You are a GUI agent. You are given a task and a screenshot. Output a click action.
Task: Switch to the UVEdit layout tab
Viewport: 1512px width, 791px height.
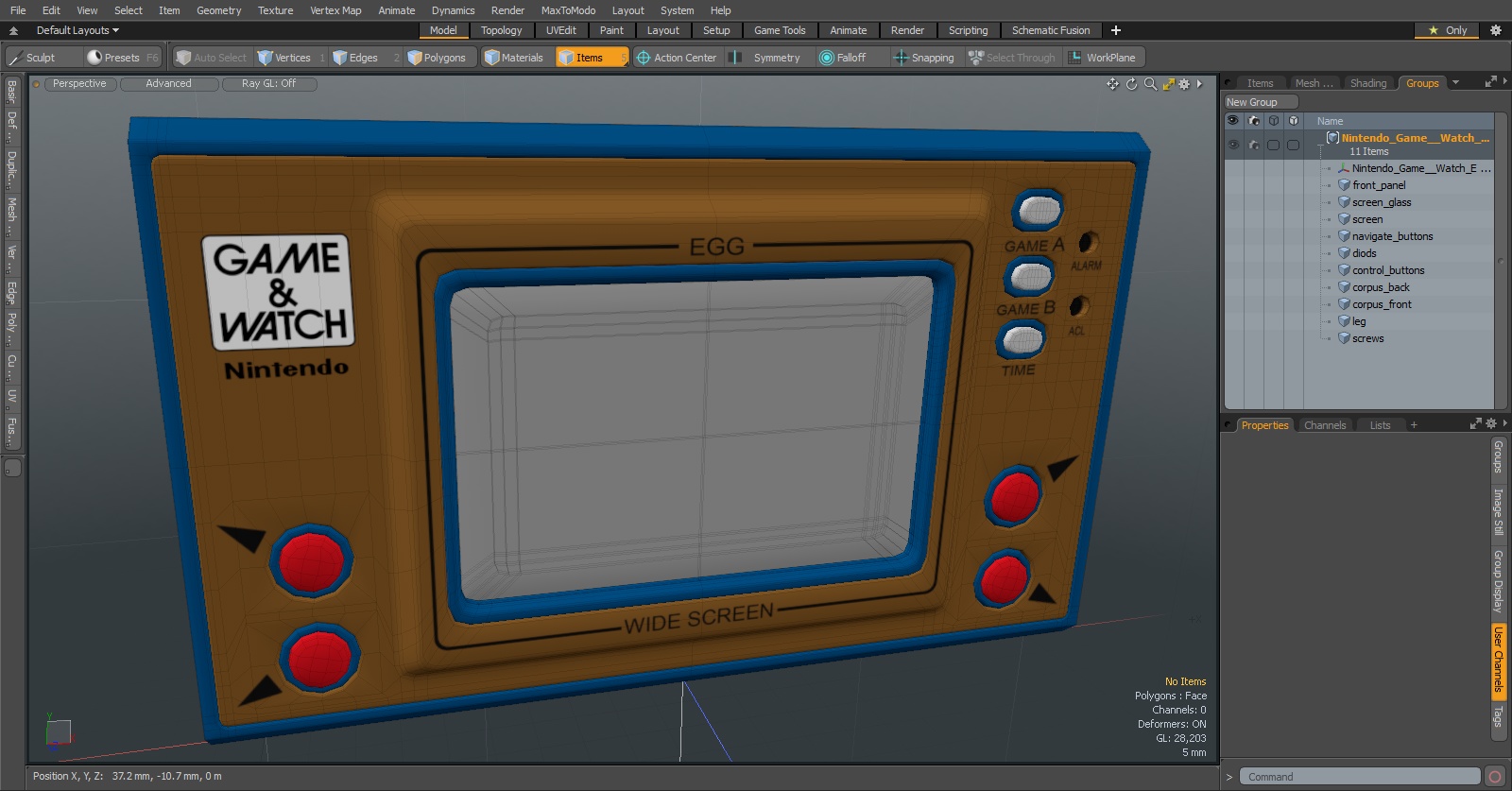pyautogui.click(x=560, y=30)
